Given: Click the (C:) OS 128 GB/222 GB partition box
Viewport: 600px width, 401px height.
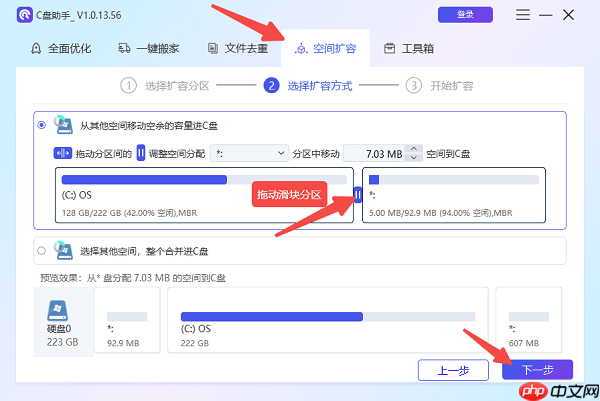Looking at the screenshot, I should pos(204,195).
